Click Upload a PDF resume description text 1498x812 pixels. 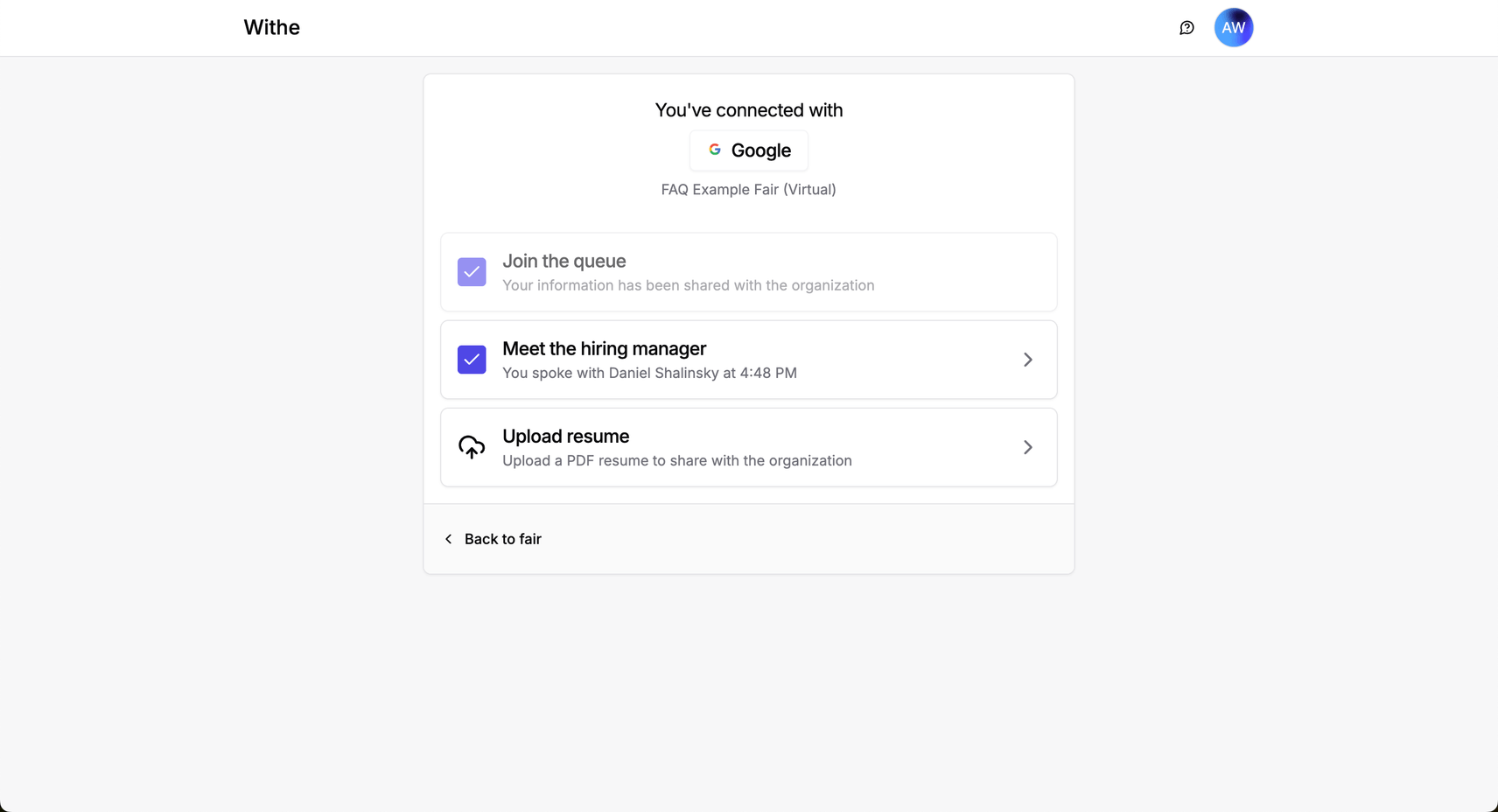677,460
